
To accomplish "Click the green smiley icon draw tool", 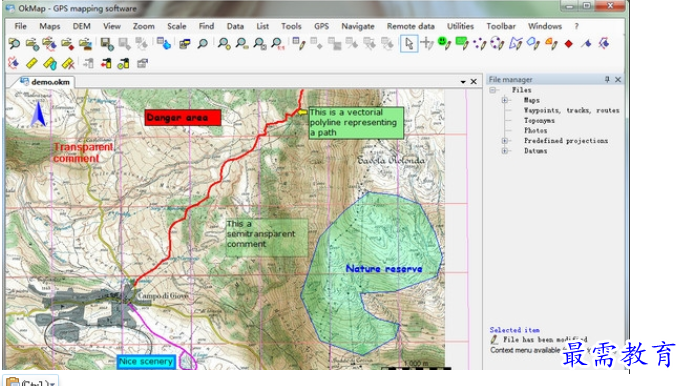I will coord(444,43).
